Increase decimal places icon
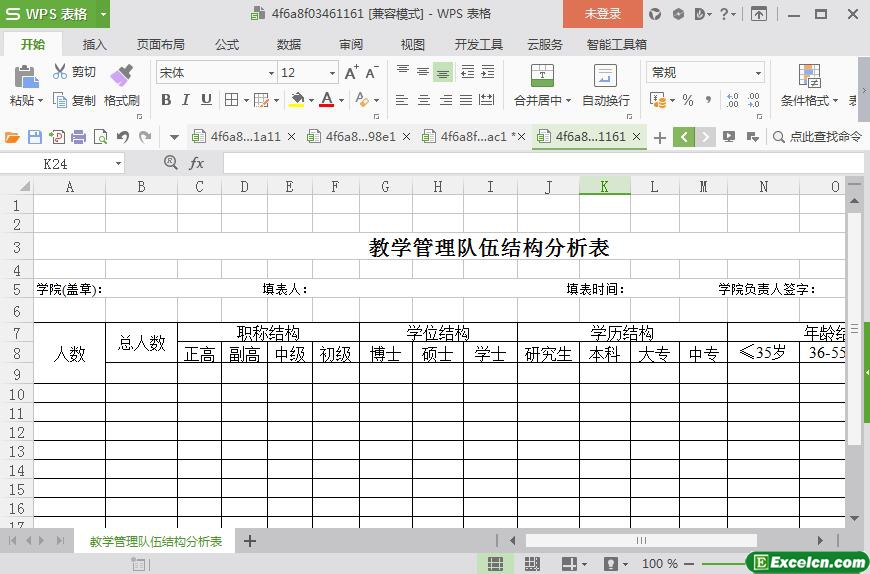Viewport: 870px width, 574px height. click(x=732, y=100)
